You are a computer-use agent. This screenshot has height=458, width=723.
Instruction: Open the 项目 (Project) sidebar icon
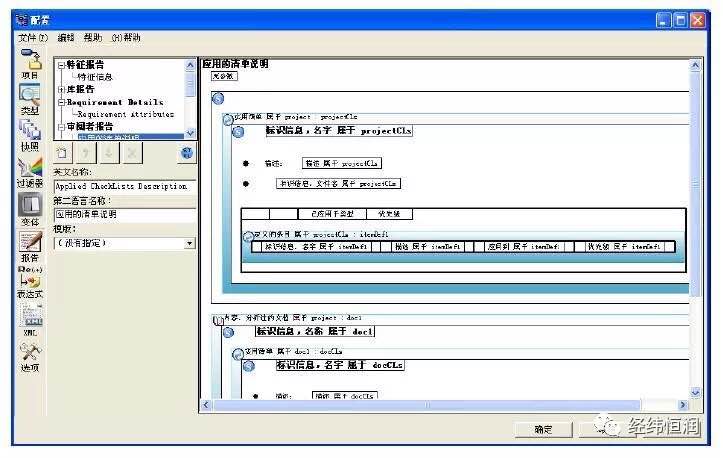pyautogui.click(x=30, y=59)
